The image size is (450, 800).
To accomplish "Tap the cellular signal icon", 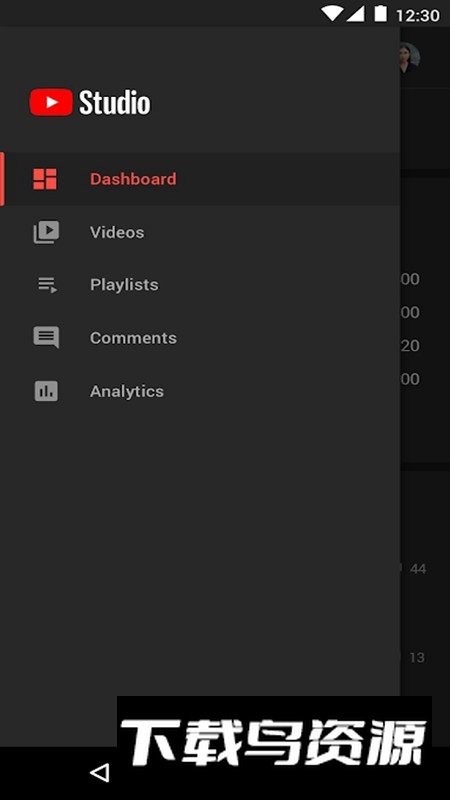I will pos(356,14).
